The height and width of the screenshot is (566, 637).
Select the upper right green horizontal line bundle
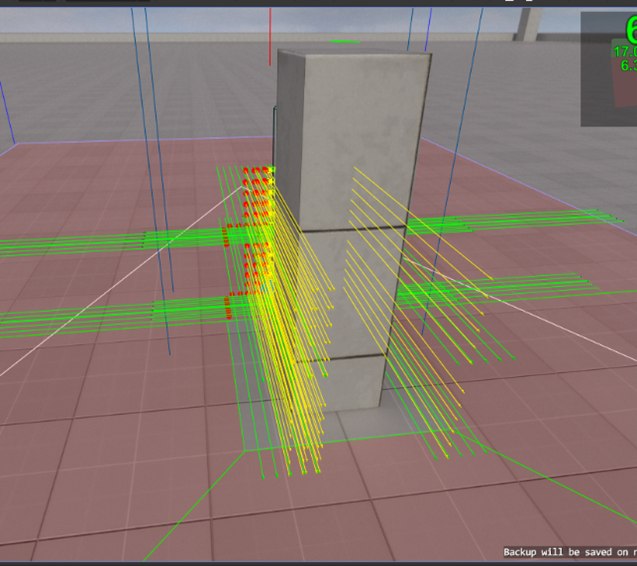pos(514,222)
